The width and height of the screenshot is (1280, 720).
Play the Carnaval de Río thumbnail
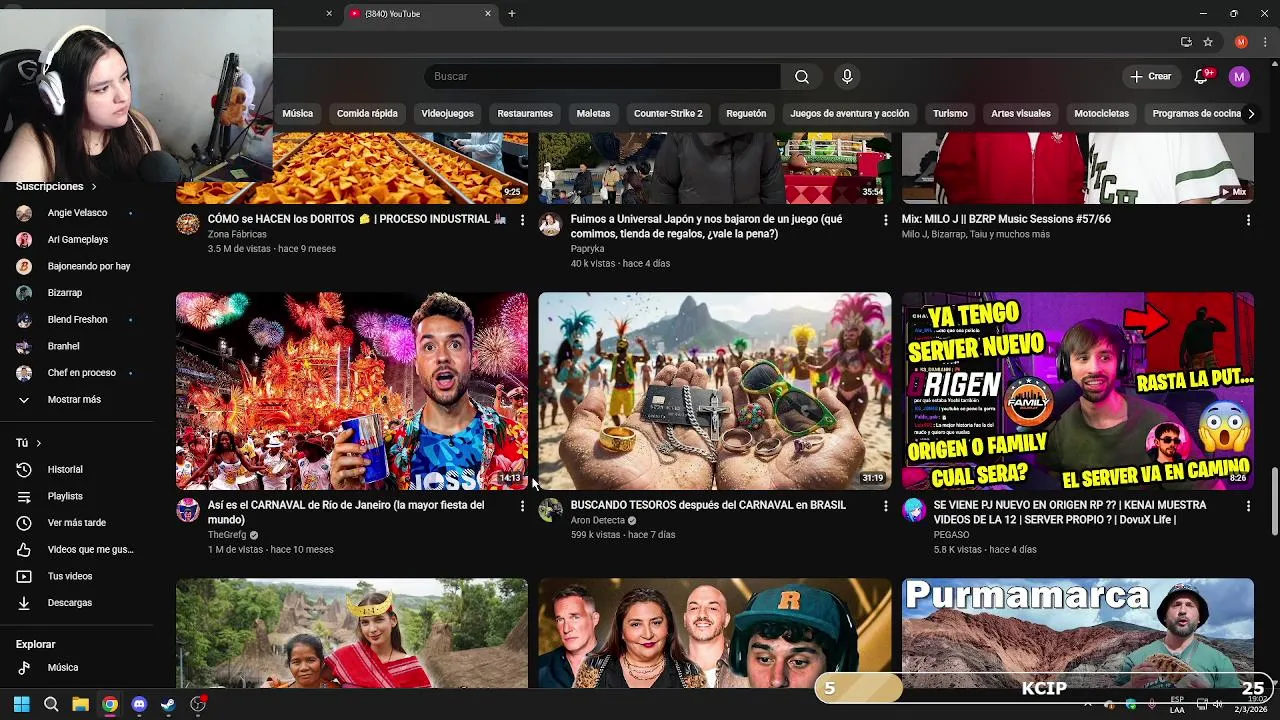(352, 391)
